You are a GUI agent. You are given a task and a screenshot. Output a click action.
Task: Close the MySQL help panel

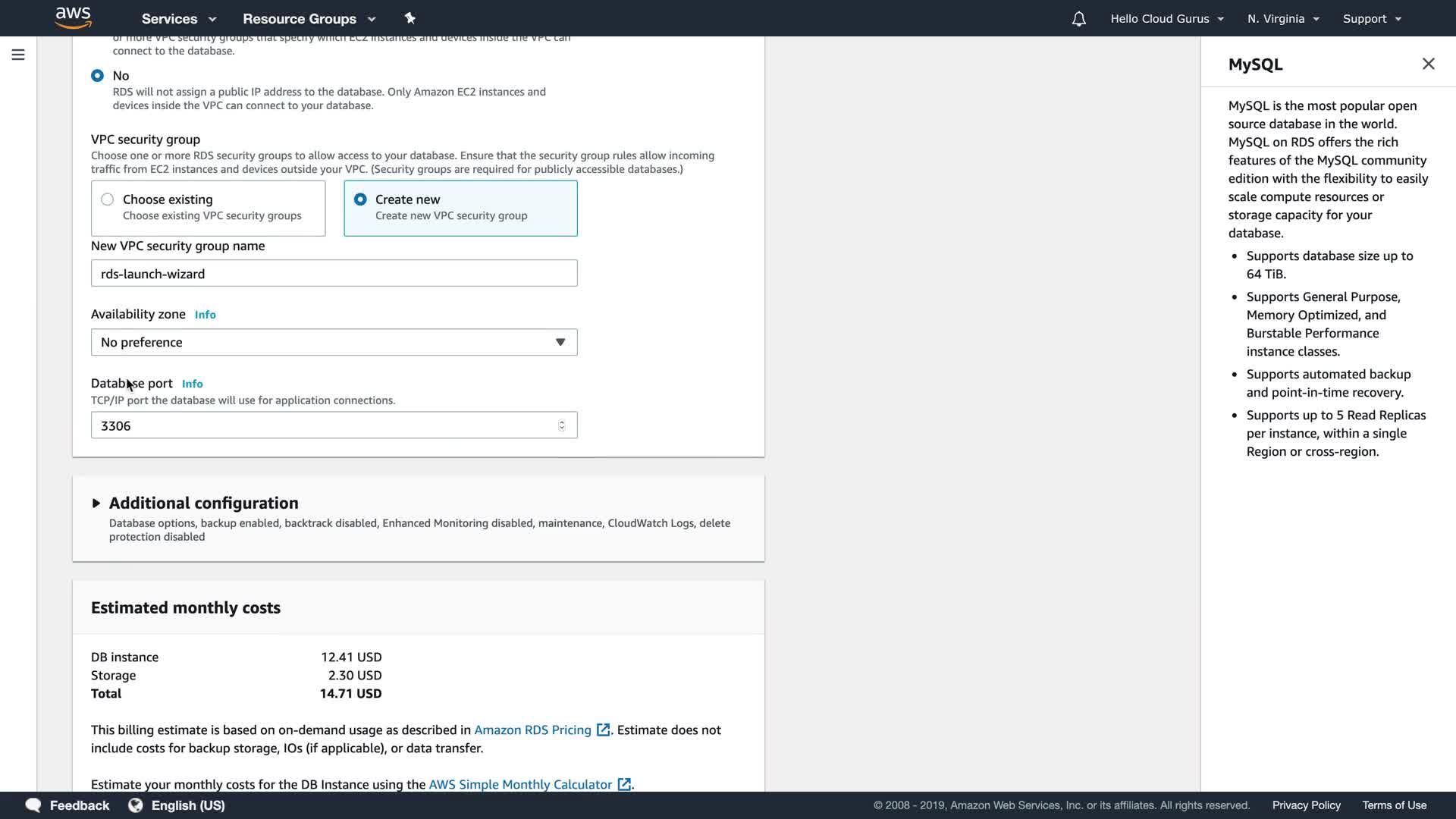pyautogui.click(x=1428, y=64)
